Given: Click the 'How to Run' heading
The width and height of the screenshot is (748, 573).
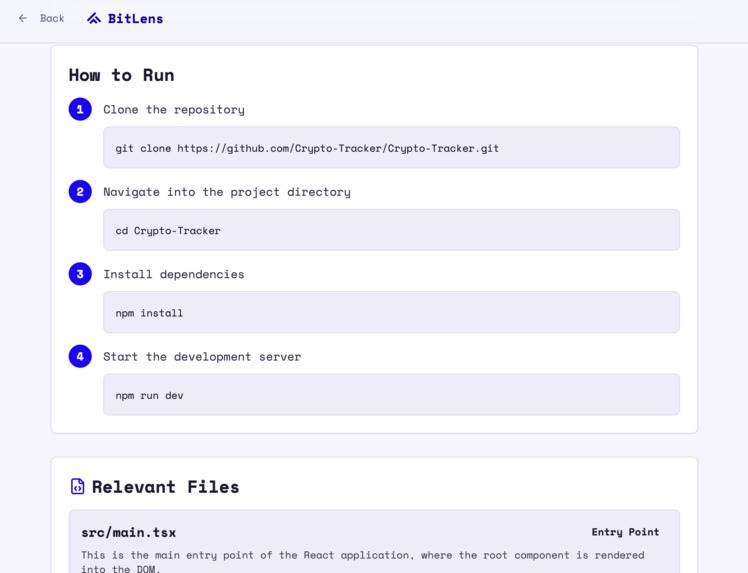Looking at the screenshot, I should click(122, 75).
